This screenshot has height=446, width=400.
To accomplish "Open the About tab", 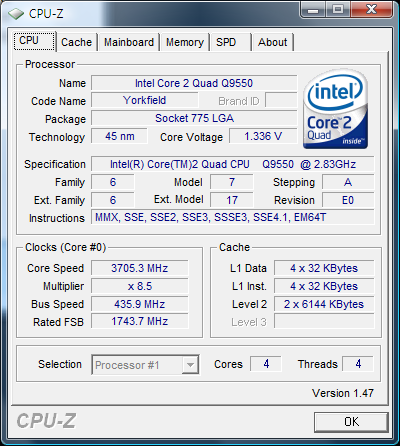I will tap(273, 42).
